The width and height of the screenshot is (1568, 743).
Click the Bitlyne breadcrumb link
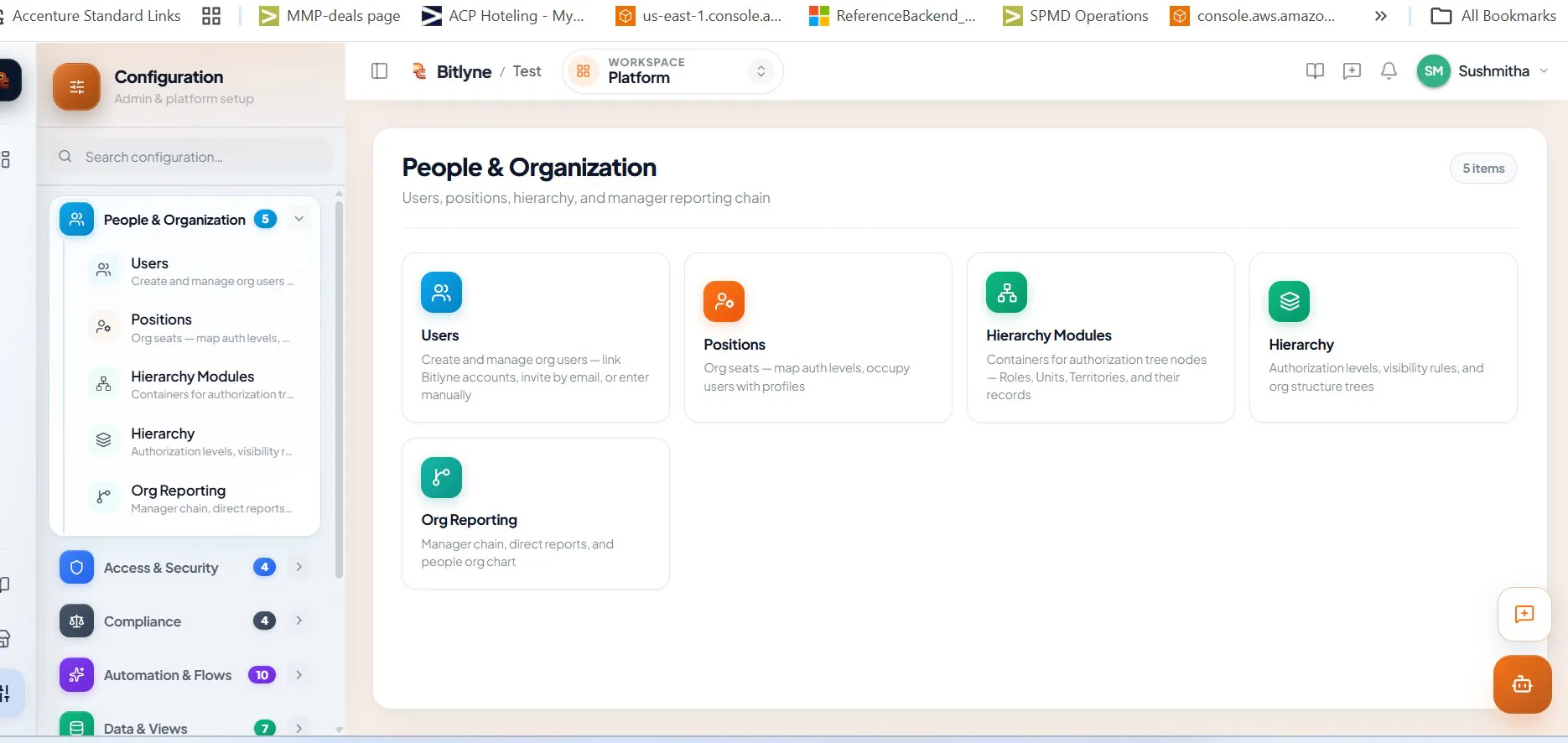tap(464, 72)
